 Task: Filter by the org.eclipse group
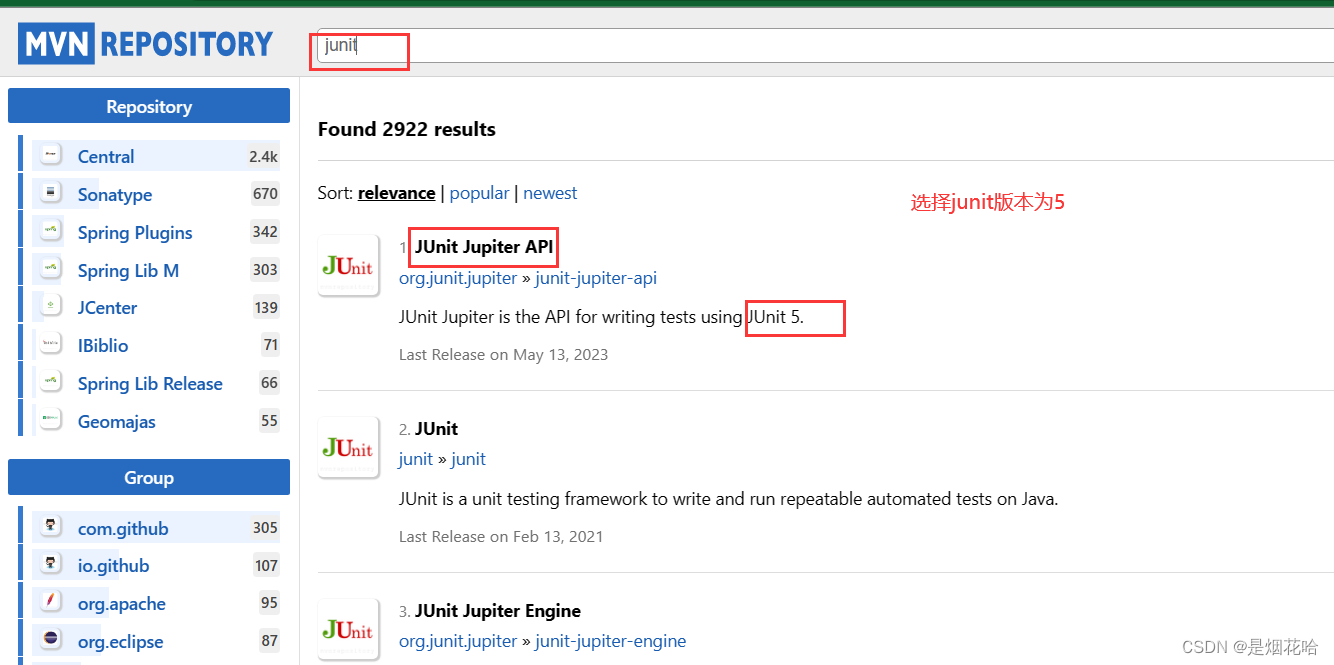tap(120, 641)
